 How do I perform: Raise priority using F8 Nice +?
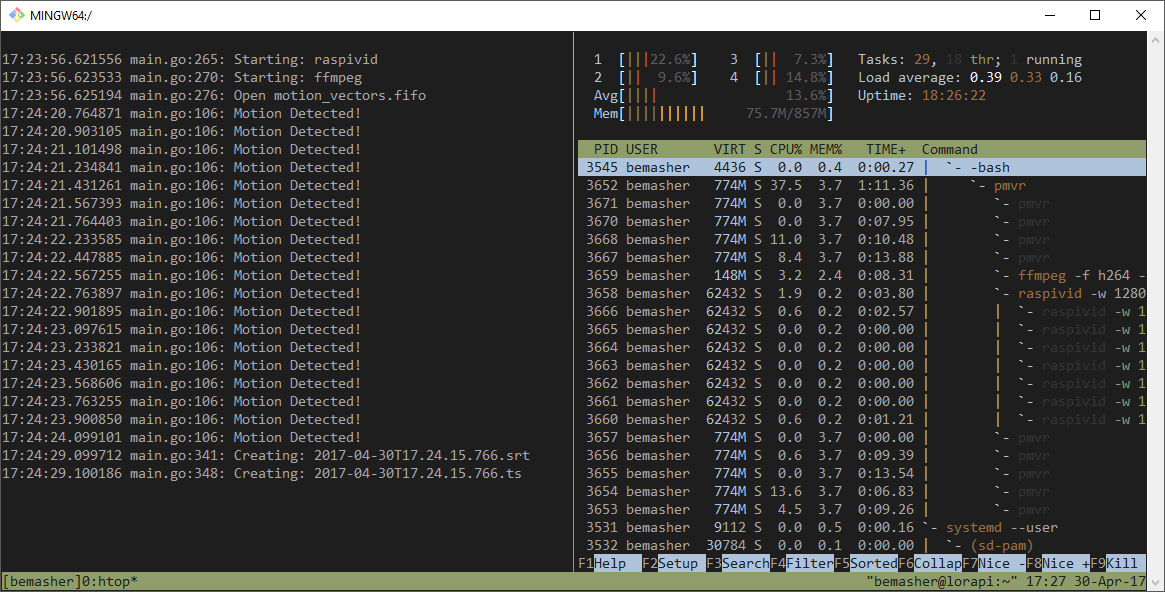pyautogui.click(x=1058, y=563)
